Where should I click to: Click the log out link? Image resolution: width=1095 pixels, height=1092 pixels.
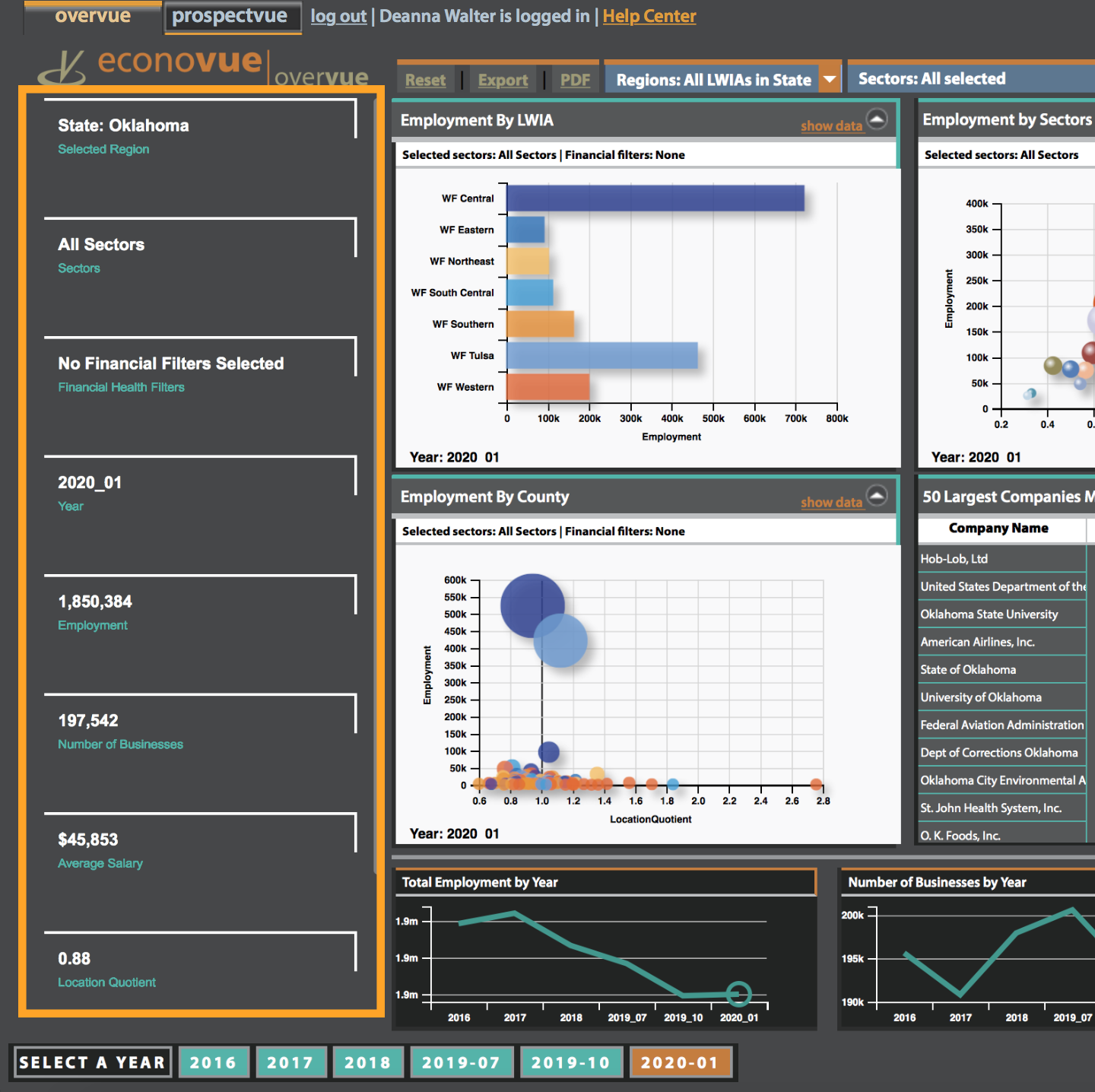click(x=338, y=15)
